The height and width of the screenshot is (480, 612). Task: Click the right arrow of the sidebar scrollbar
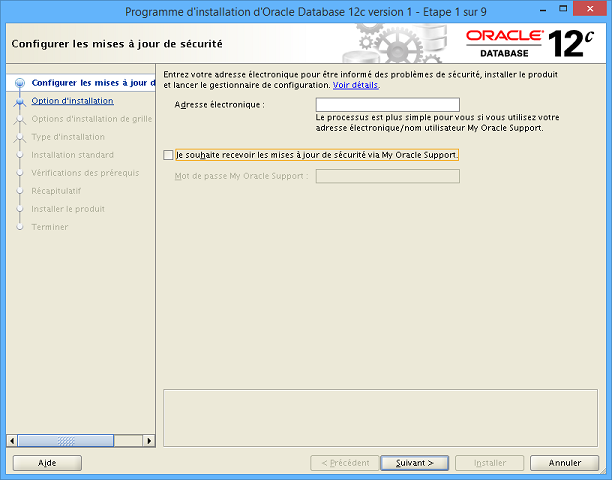tap(149, 441)
